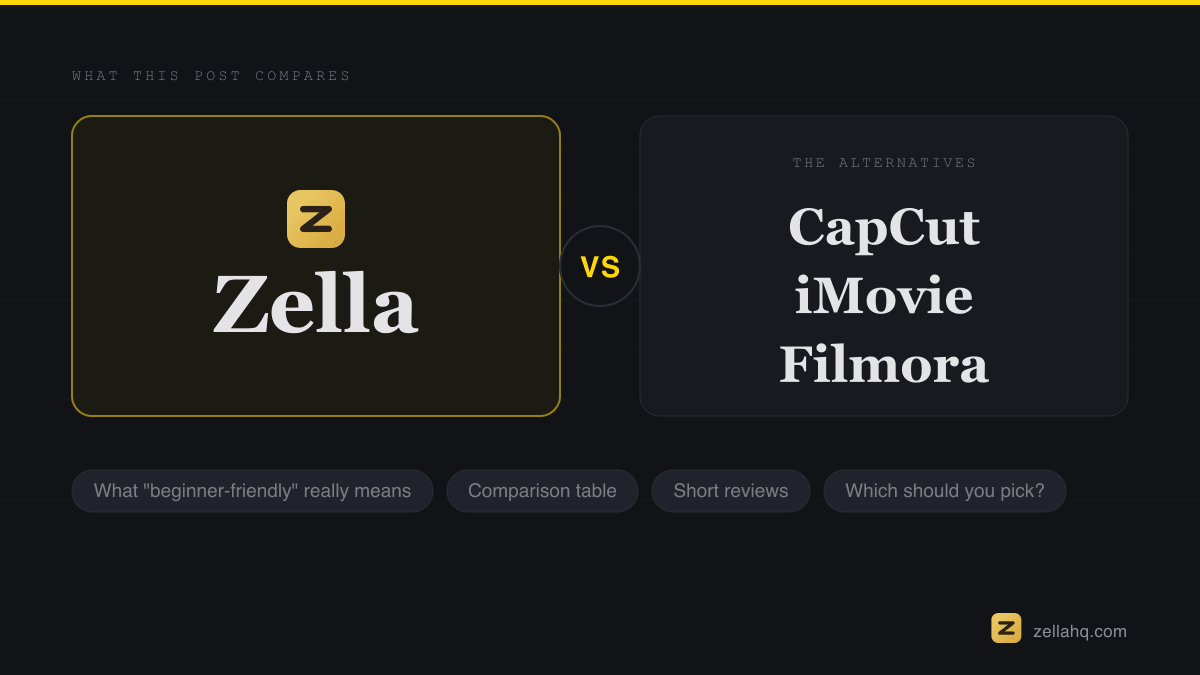Click the gold Zella logo above the wordmark
The height and width of the screenshot is (675, 1200).
(316, 219)
